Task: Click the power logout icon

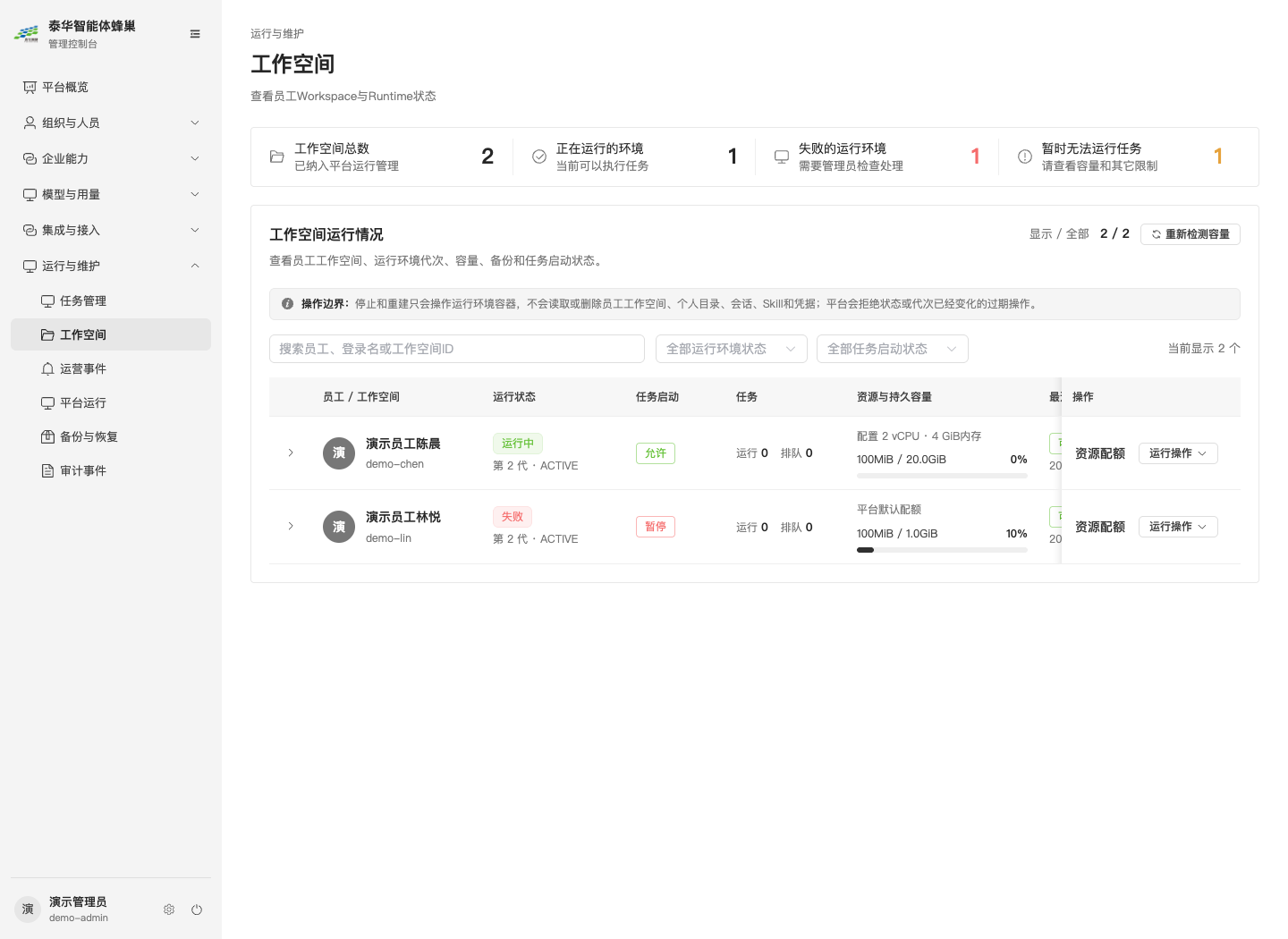Action: [197, 909]
